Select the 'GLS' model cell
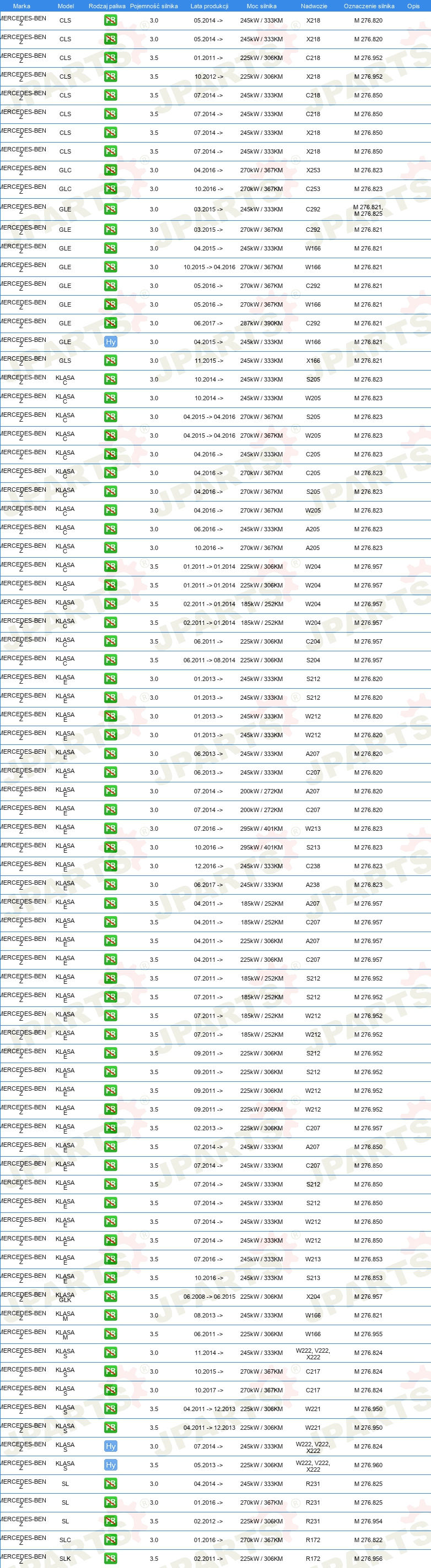The width and height of the screenshot is (431, 1568). [65, 361]
